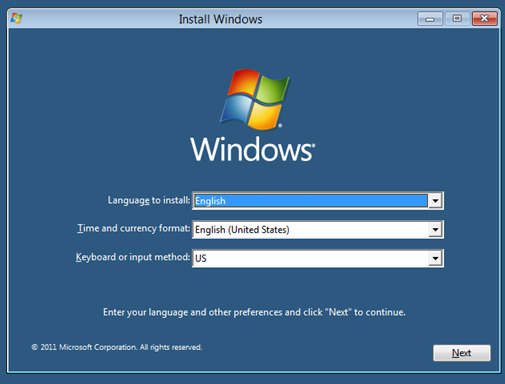
Task: Click the Language to install label
Action: [x=149, y=200]
